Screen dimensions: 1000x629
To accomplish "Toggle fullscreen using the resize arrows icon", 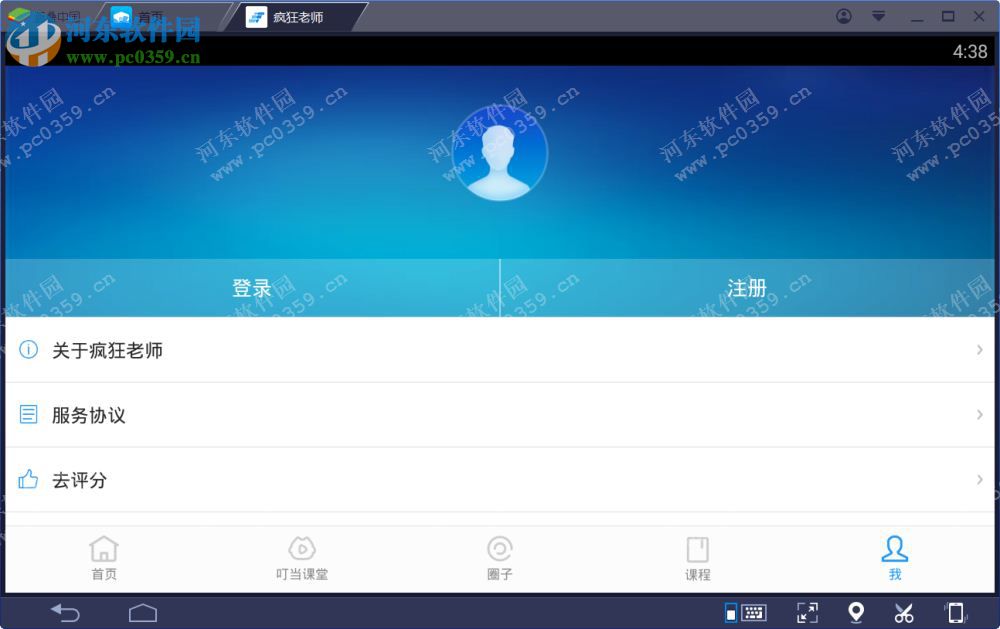I will pos(806,612).
